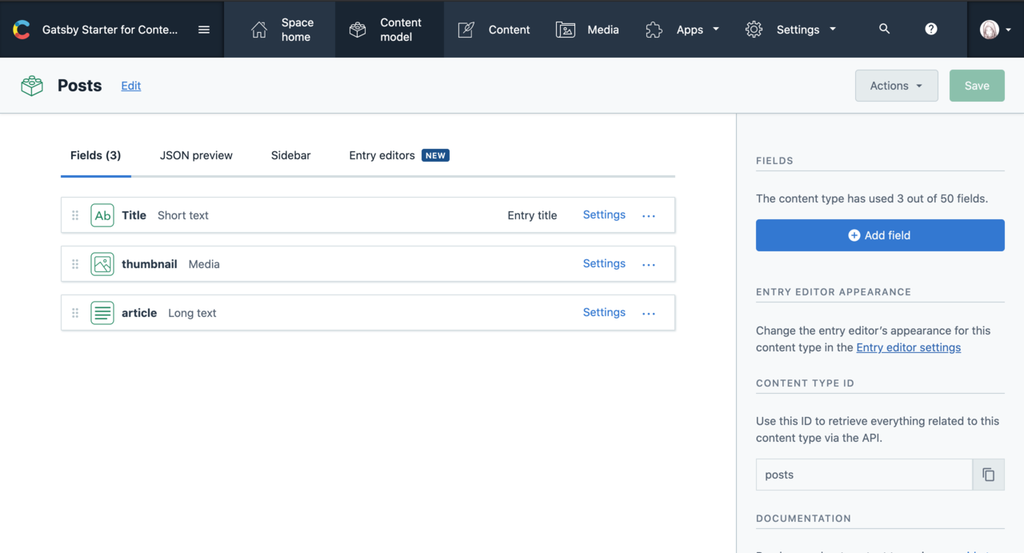The height and width of the screenshot is (553, 1024).
Task: Expand the Settings dropdown in navbar
Action: click(790, 30)
